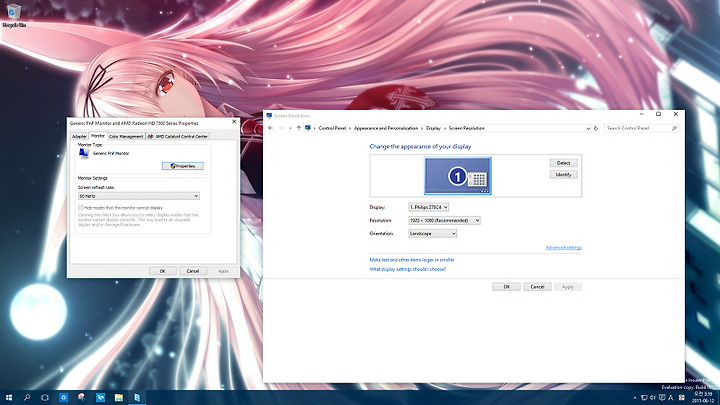Refresh the Screen Resolution page
This screenshot has width=720, height=405.
pos(596,129)
